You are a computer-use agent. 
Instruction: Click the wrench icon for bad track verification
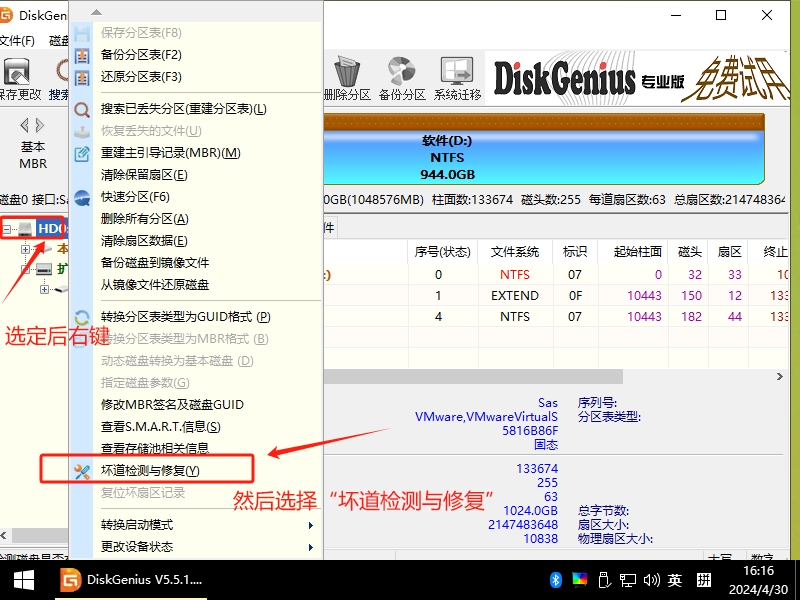pos(82,471)
